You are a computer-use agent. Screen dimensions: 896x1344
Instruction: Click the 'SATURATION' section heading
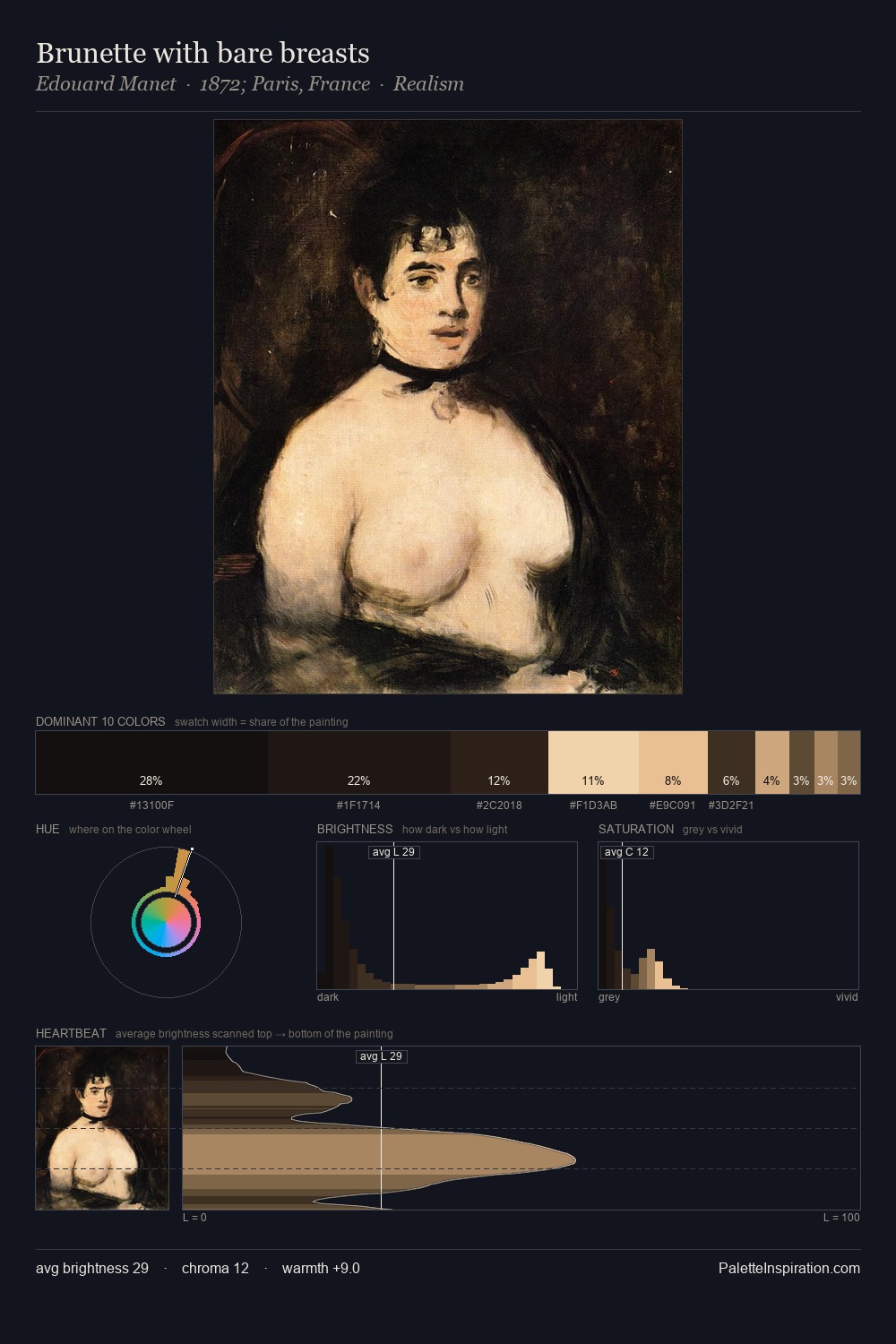tap(636, 829)
